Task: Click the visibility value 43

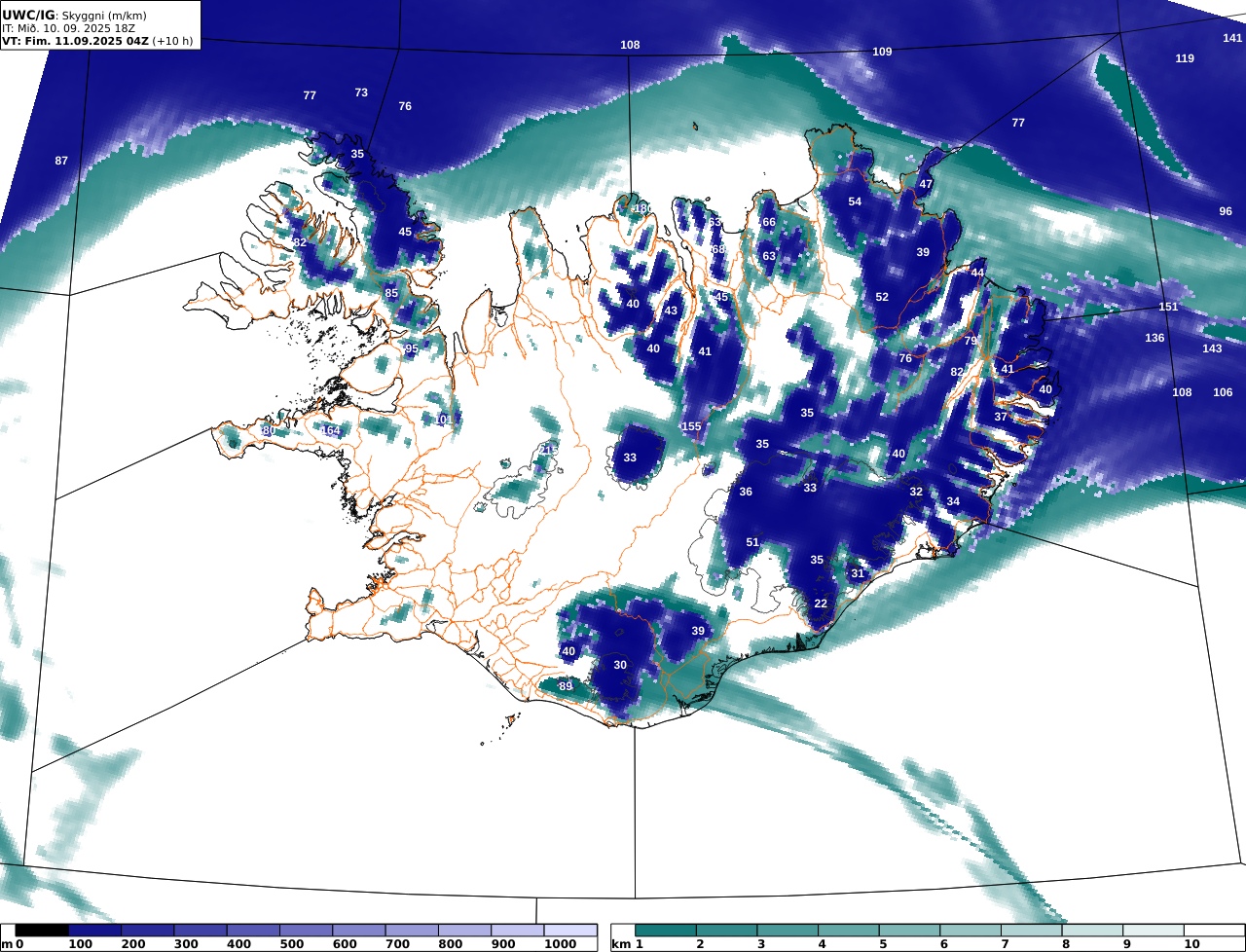Action: 671,311
